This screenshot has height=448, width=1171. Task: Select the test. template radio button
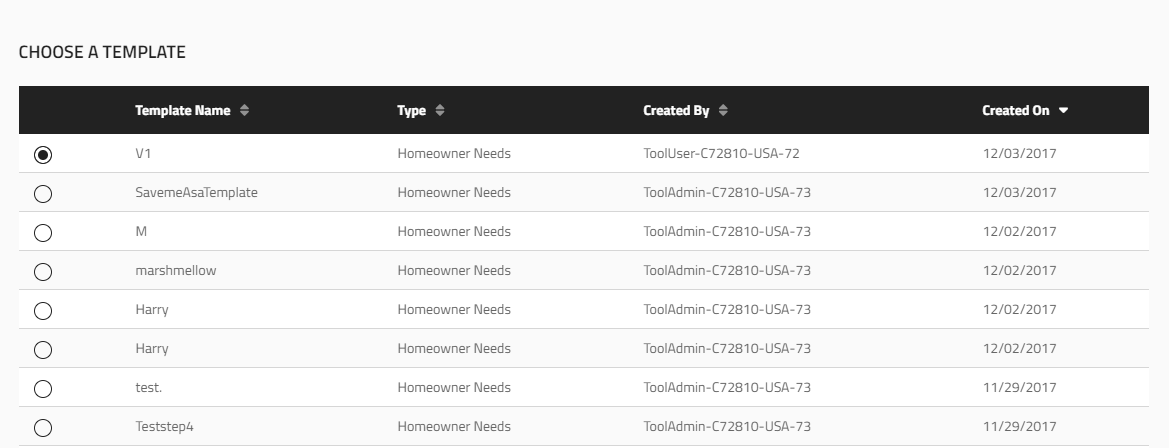coord(43,388)
